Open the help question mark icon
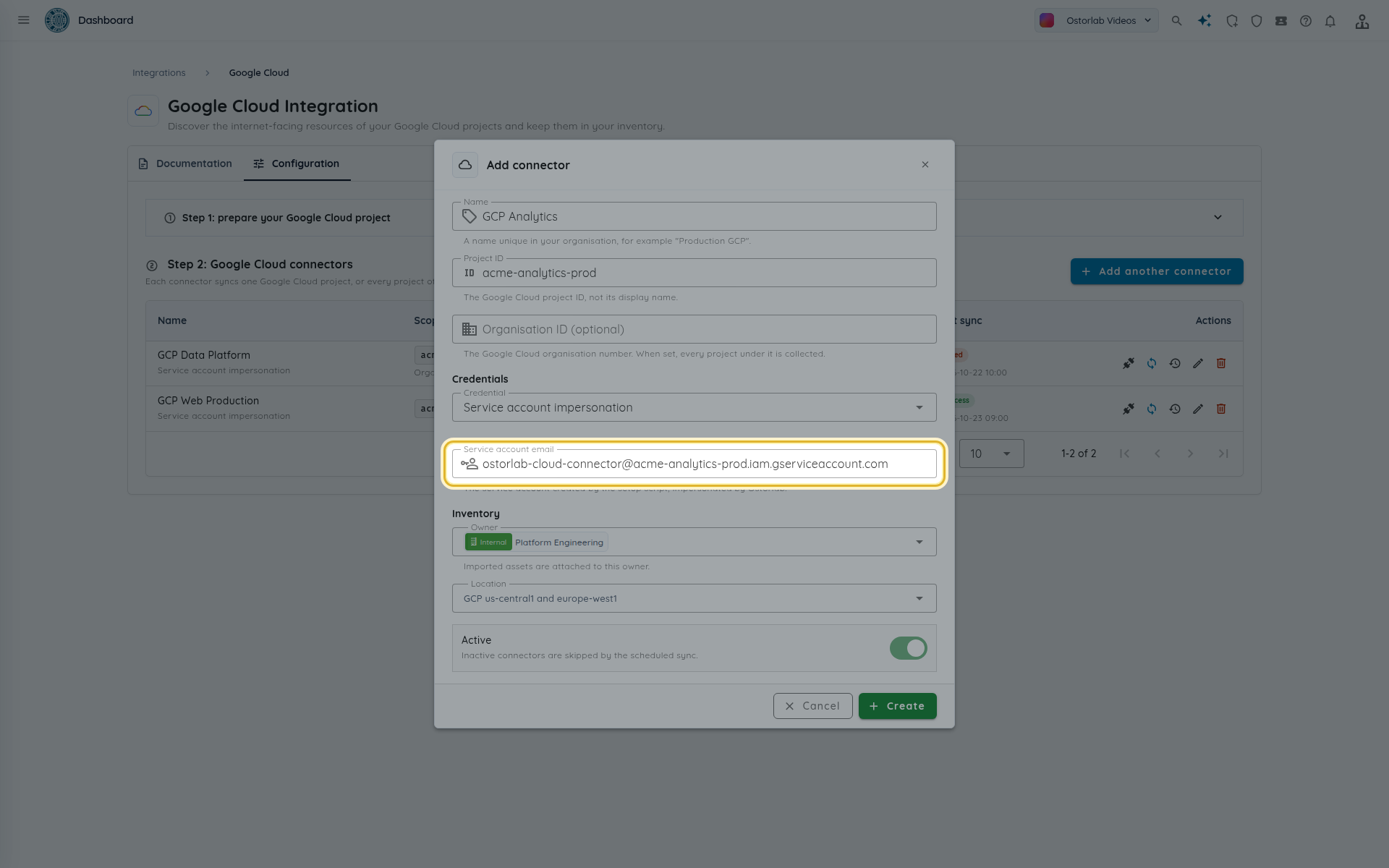This screenshot has width=1389, height=868. click(x=1306, y=21)
